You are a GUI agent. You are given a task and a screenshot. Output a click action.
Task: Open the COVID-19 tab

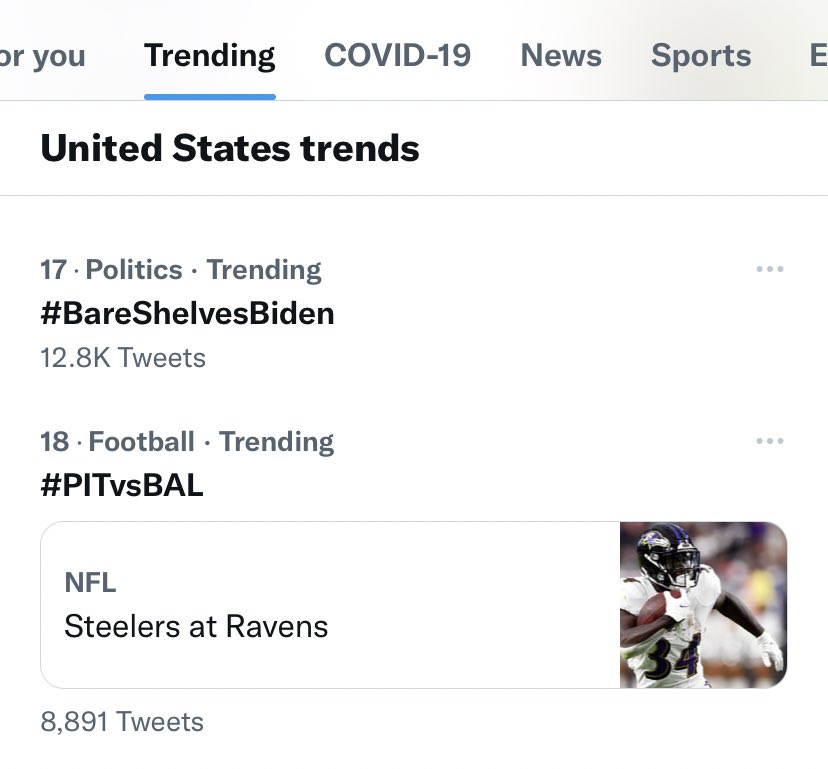click(397, 55)
